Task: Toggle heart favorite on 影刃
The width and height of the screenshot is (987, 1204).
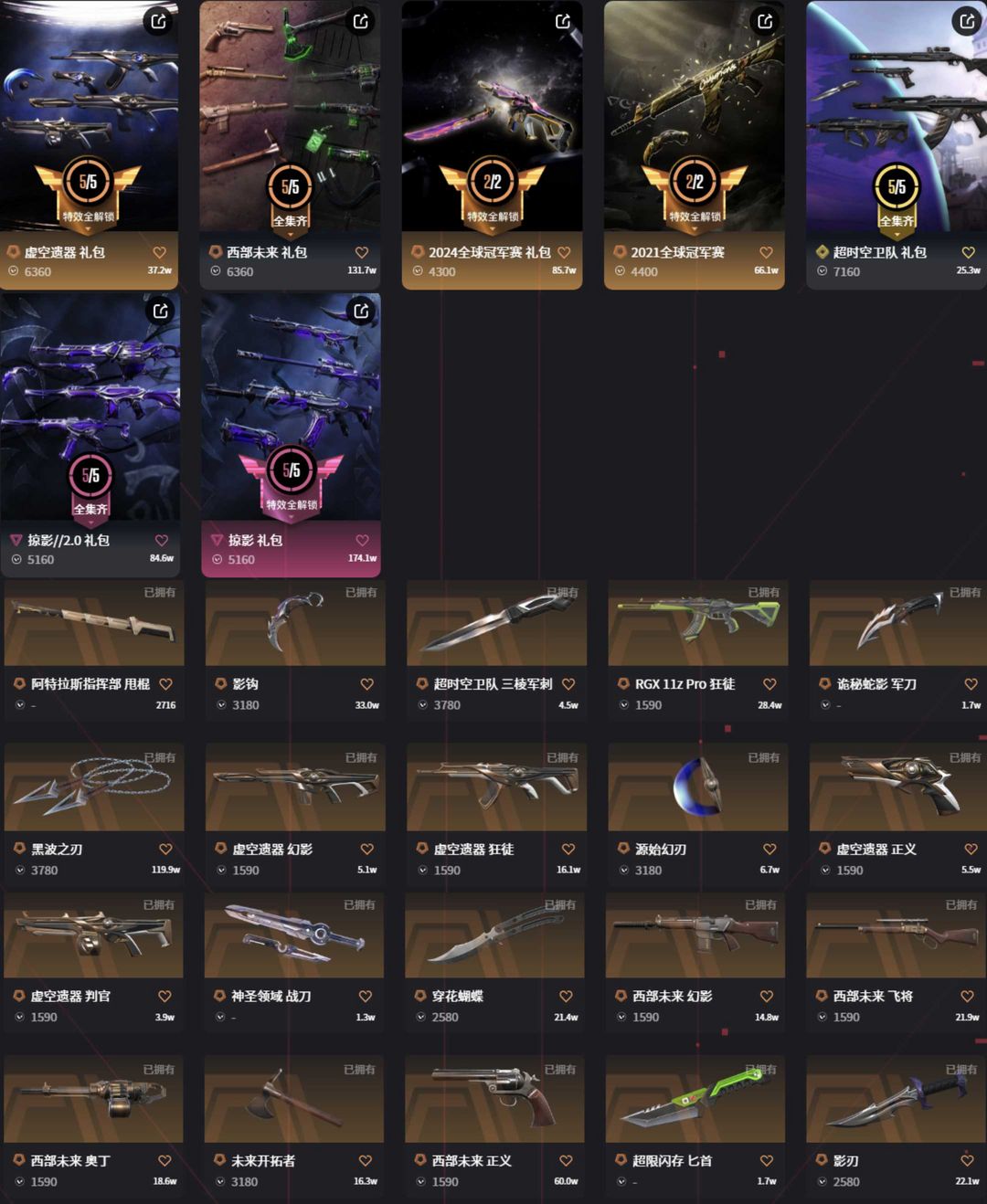Action: click(x=967, y=1161)
